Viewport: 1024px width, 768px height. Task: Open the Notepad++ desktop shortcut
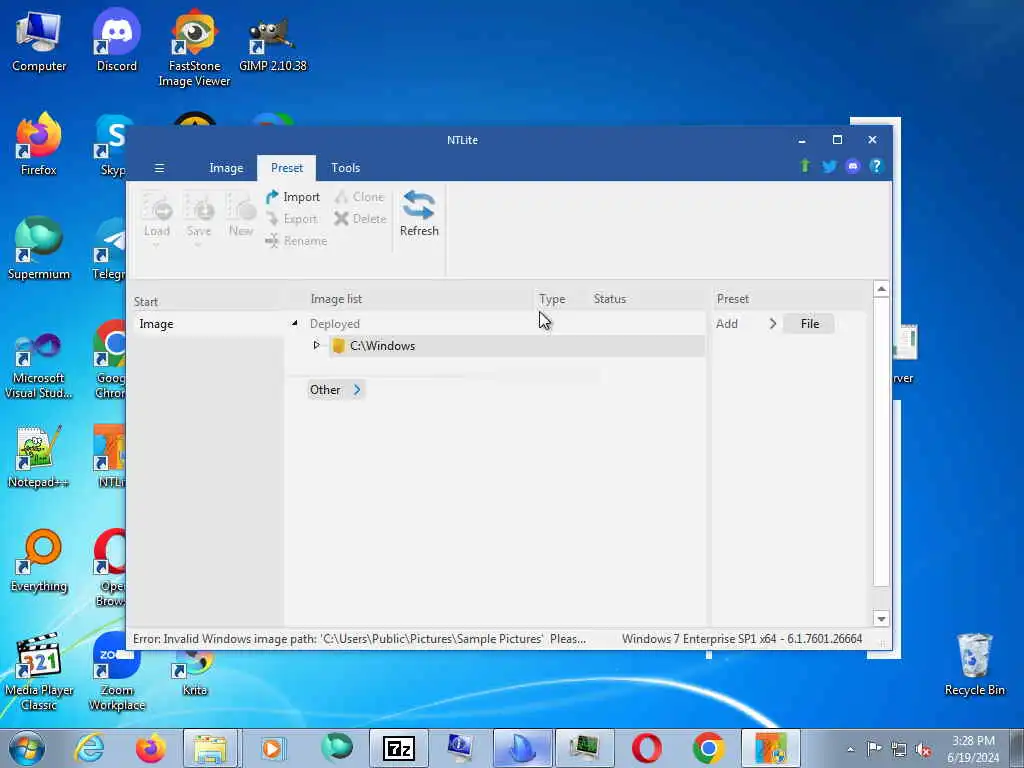[39, 457]
